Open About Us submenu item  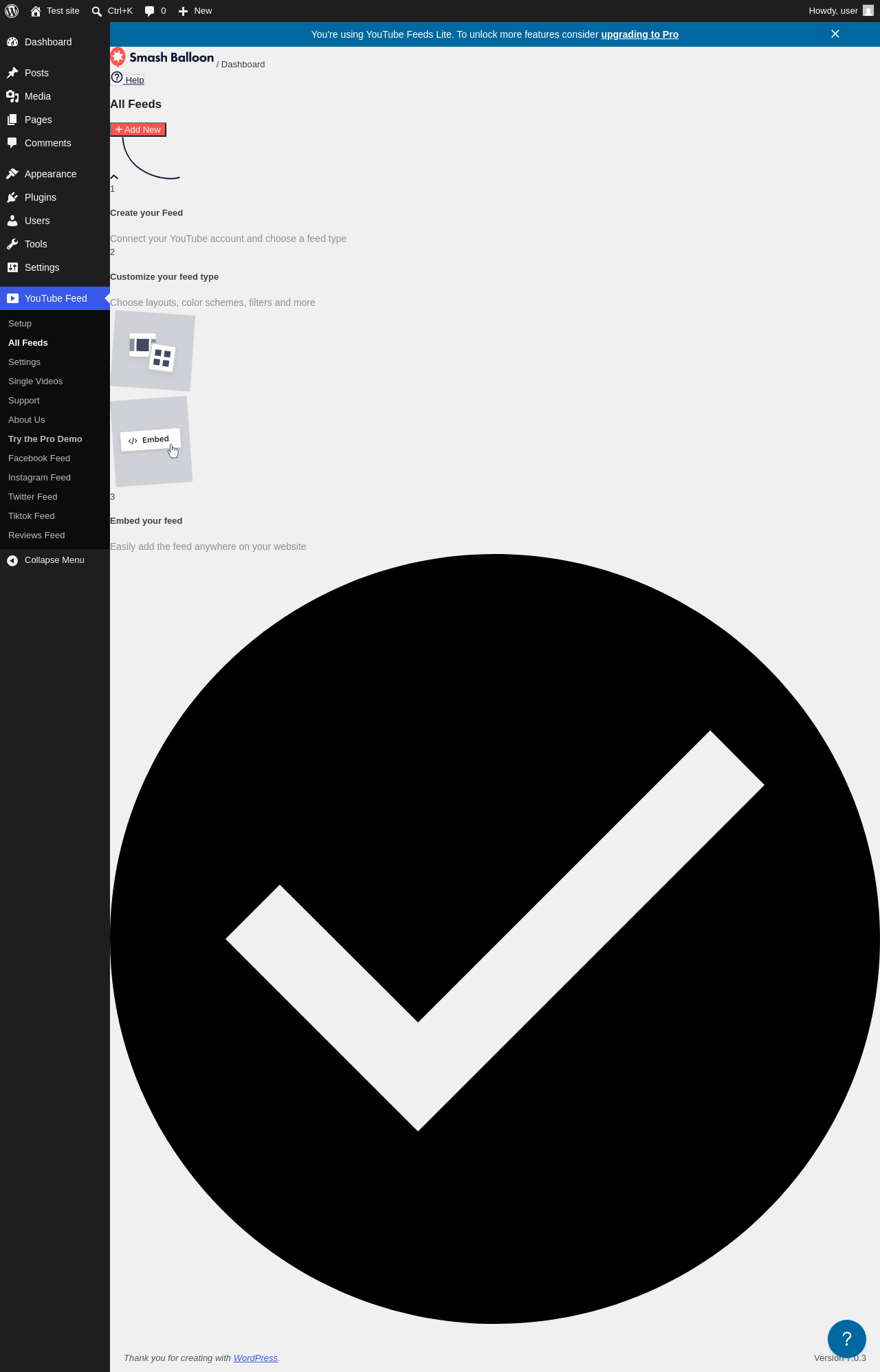click(55, 420)
